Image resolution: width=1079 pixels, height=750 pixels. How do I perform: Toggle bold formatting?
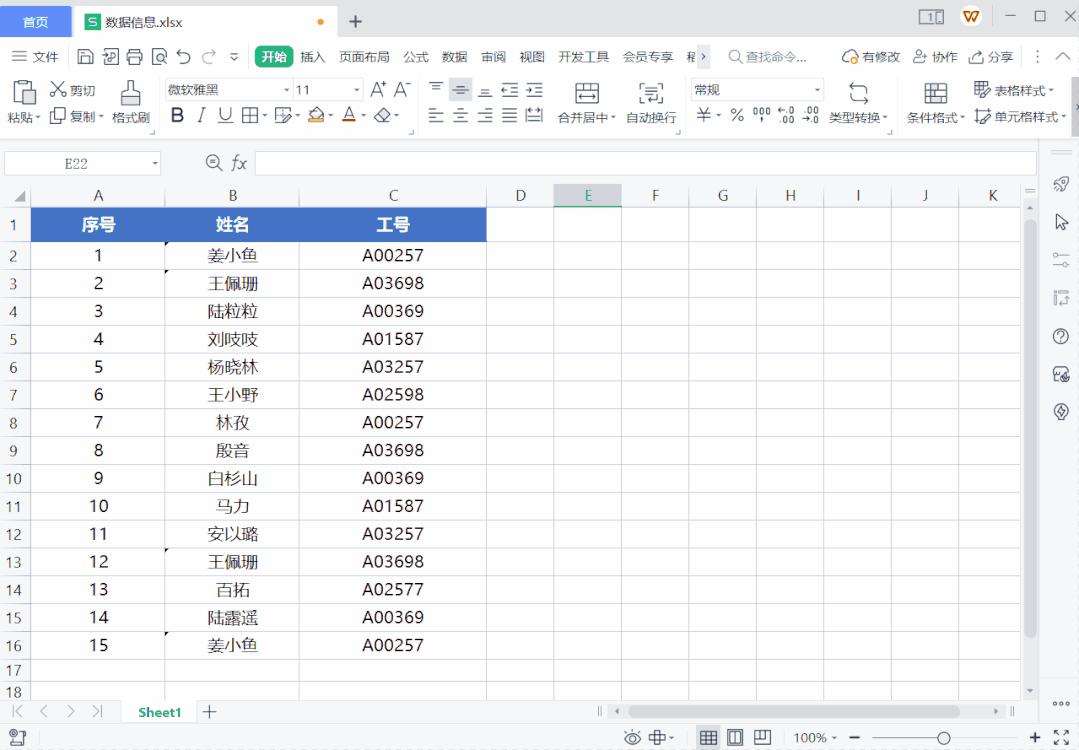[176, 114]
